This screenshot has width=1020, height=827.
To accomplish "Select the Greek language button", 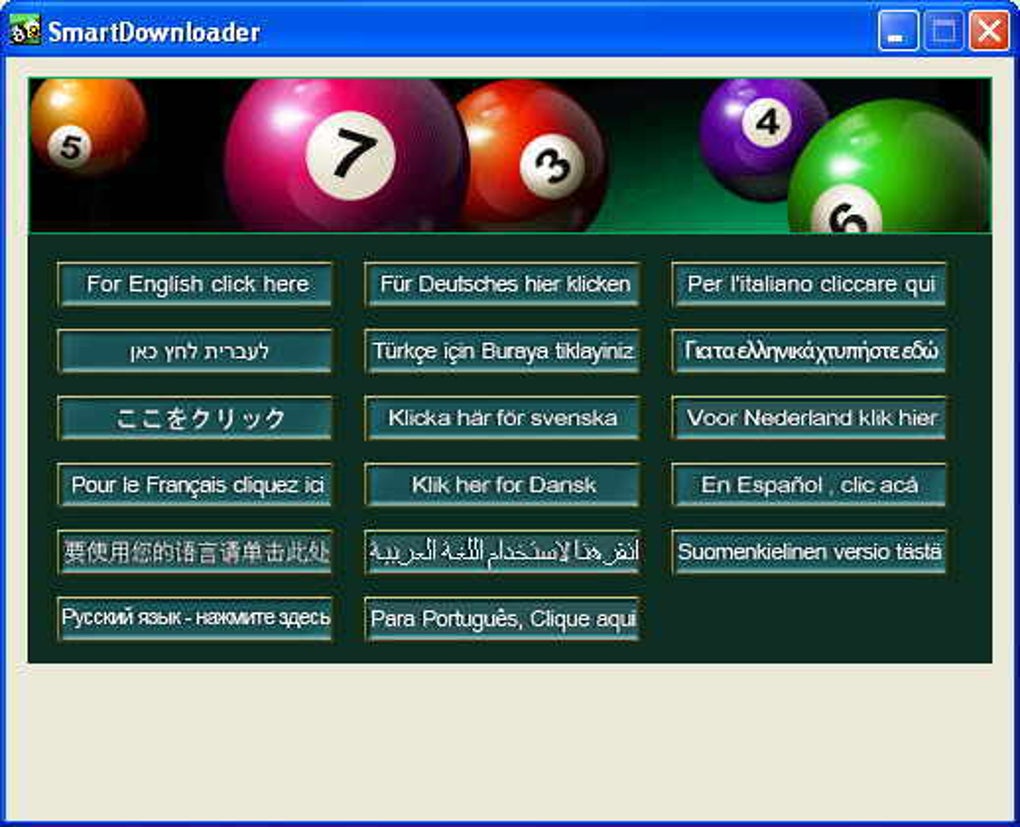I will pos(809,351).
